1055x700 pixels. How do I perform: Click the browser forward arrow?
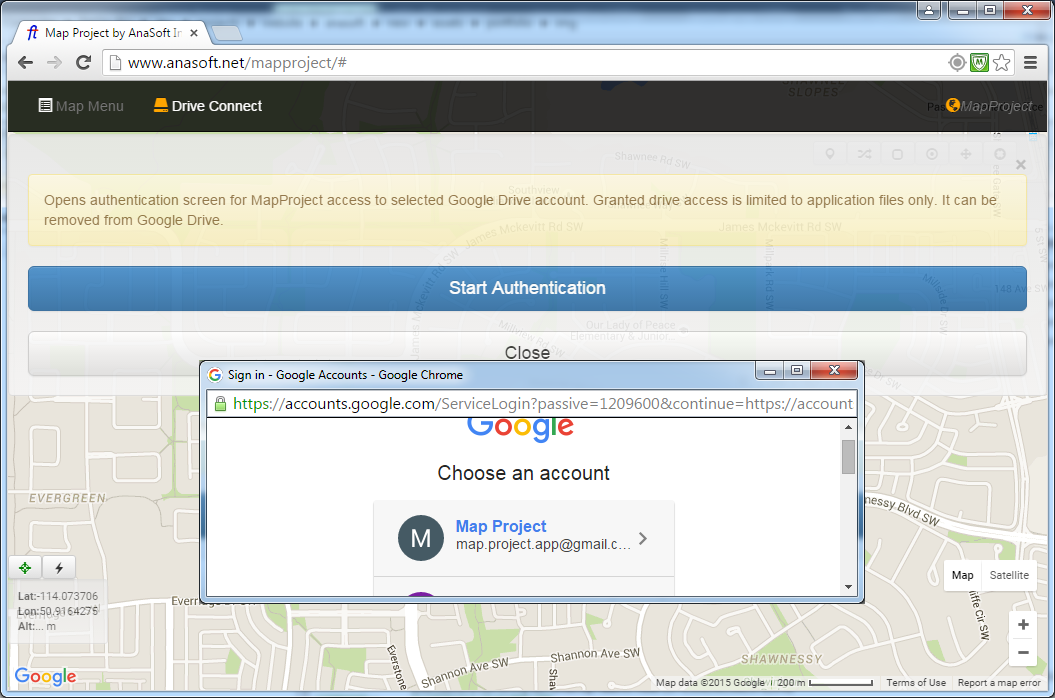click(x=54, y=63)
